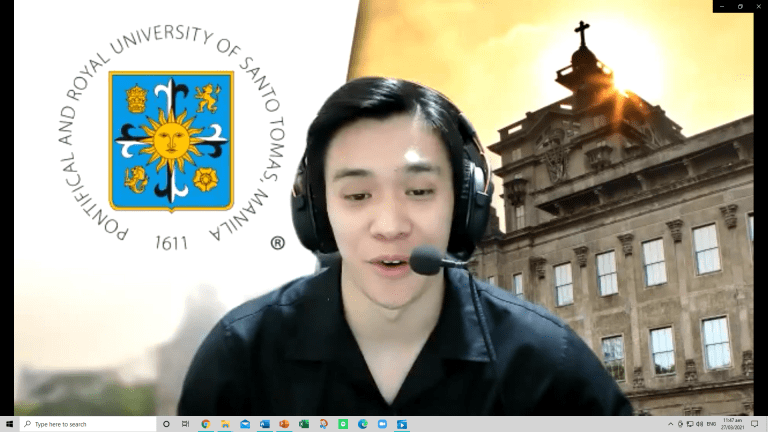768x432 pixels.
Task: Minimize the video window
Action: point(722,6)
